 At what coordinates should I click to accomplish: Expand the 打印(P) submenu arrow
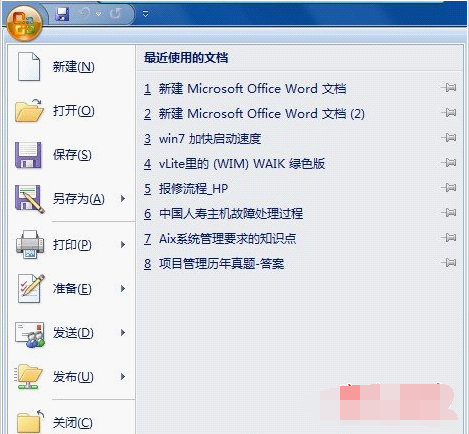[x=123, y=245]
